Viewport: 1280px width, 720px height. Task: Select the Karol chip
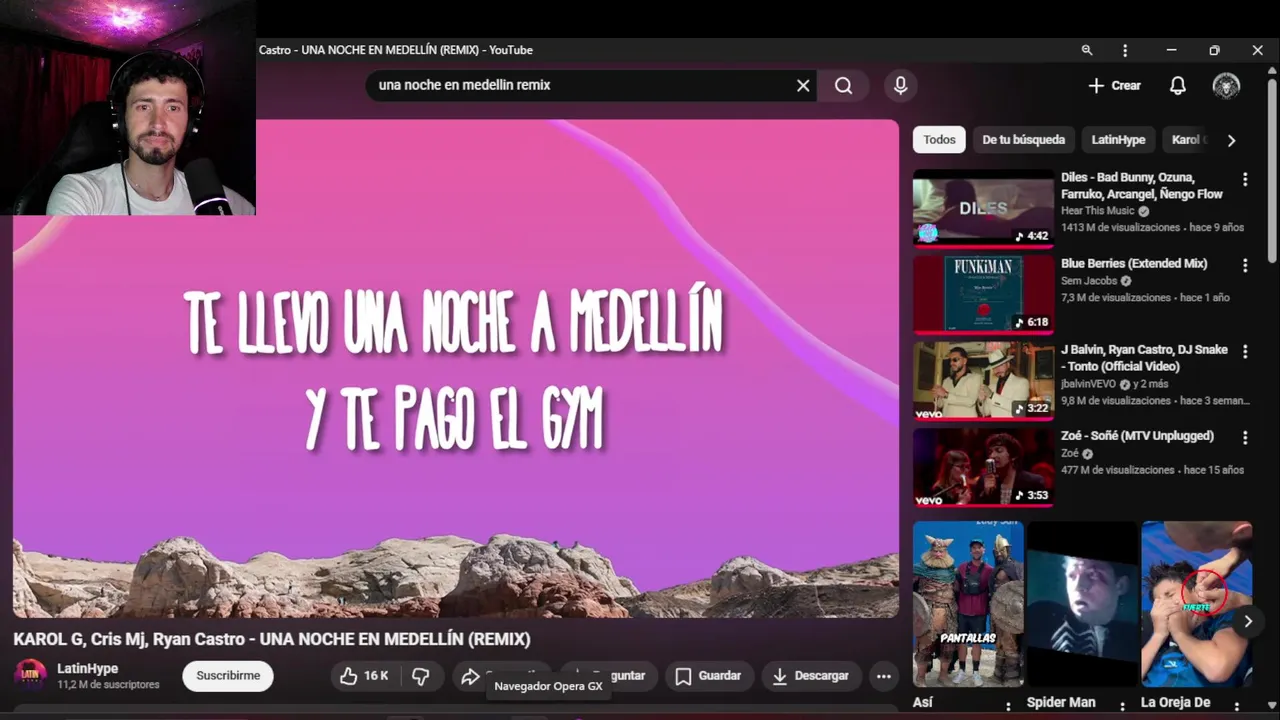1188,140
